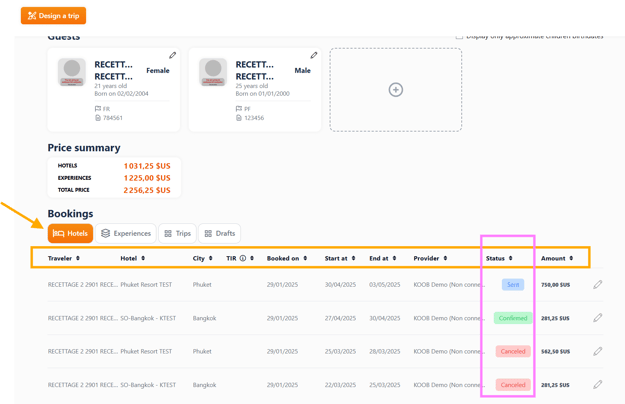Image resolution: width=625 pixels, height=404 pixels.
Task: Sort bookings by Status column
Action: click(x=499, y=259)
